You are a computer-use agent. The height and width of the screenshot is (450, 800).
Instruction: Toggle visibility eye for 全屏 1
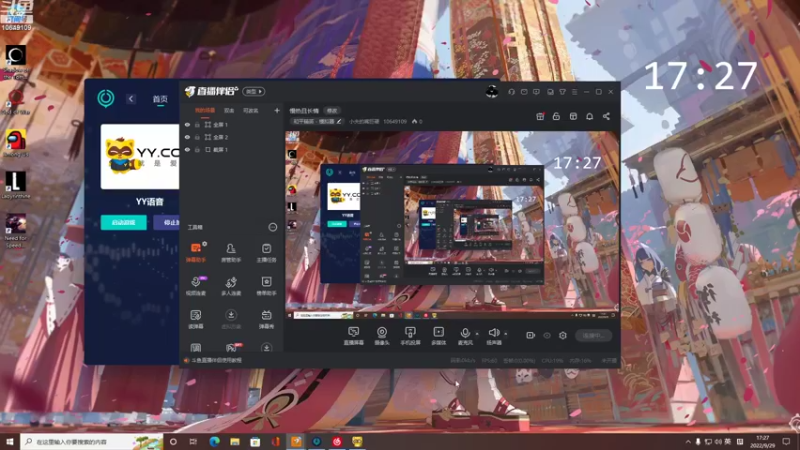pos(187,124)
